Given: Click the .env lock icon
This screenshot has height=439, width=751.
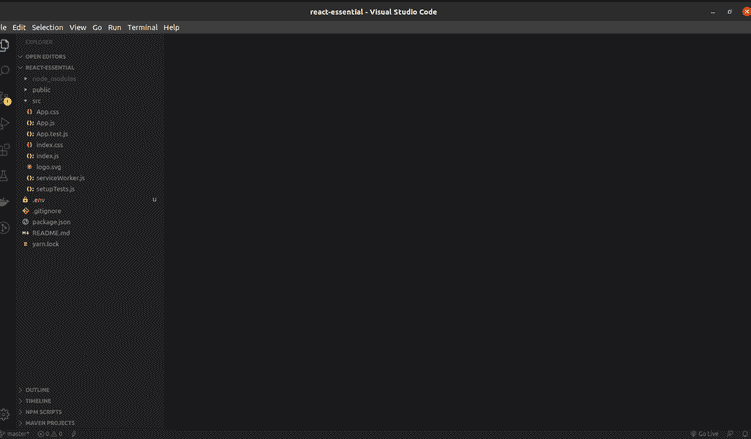Looking at the screenshot, I should click(25, 200).
